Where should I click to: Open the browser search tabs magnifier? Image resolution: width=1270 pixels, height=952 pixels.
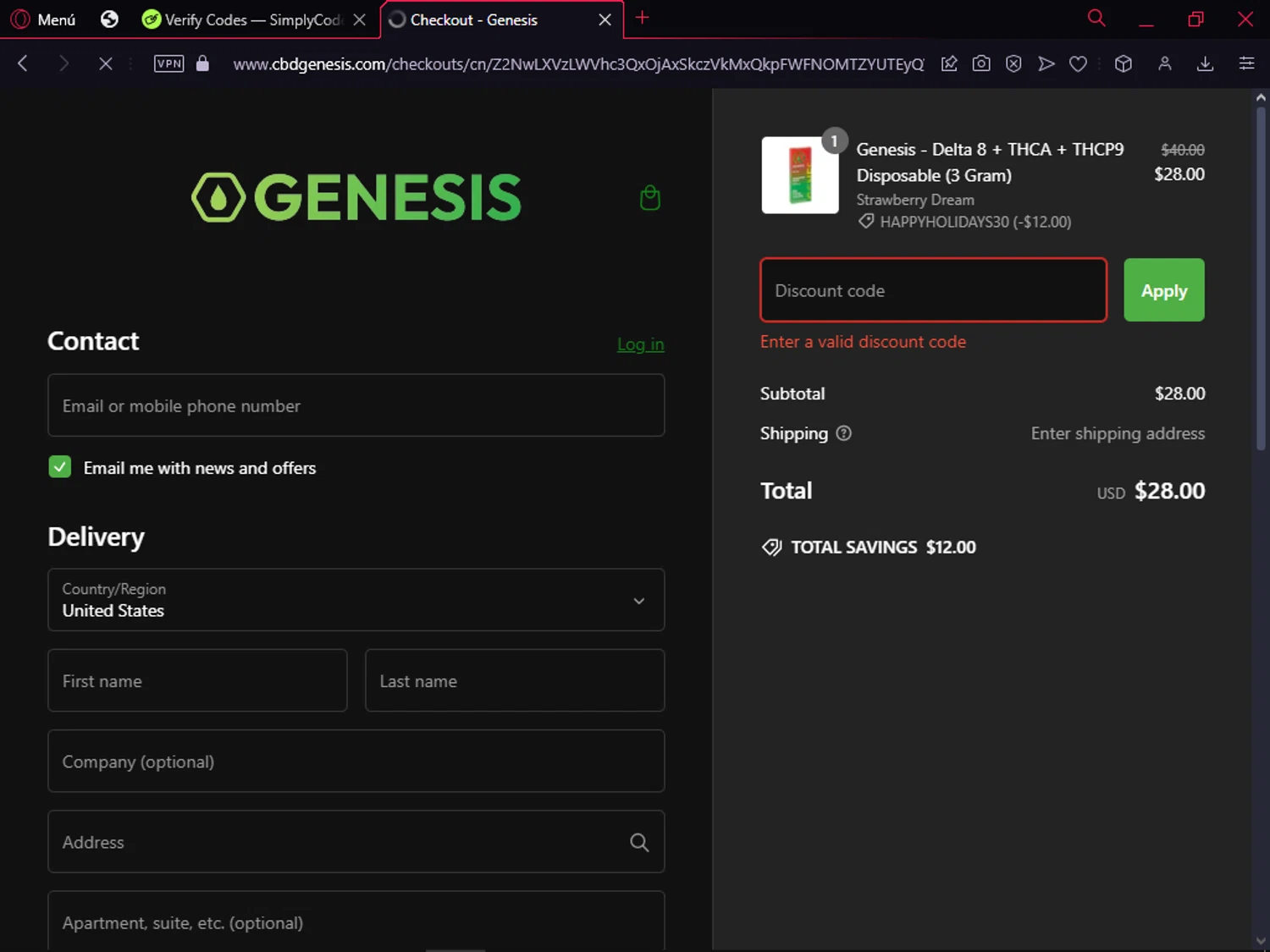1096,19
